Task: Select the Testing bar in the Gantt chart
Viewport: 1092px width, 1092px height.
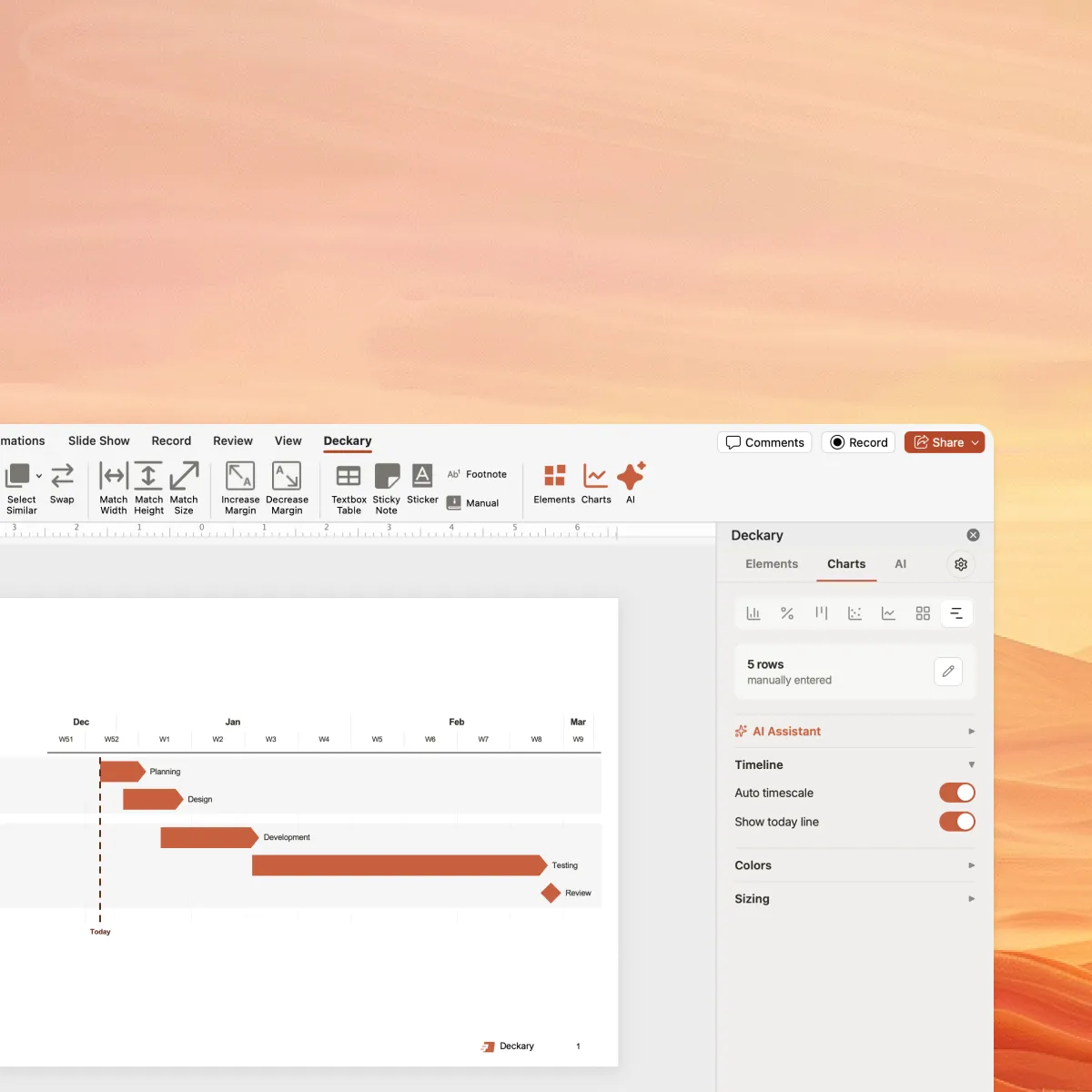Action: tap(399, 865)
